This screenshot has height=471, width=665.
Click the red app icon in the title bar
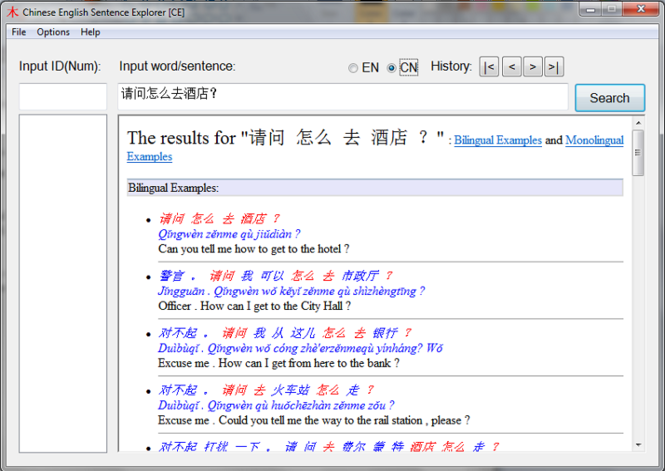[13, 12]
